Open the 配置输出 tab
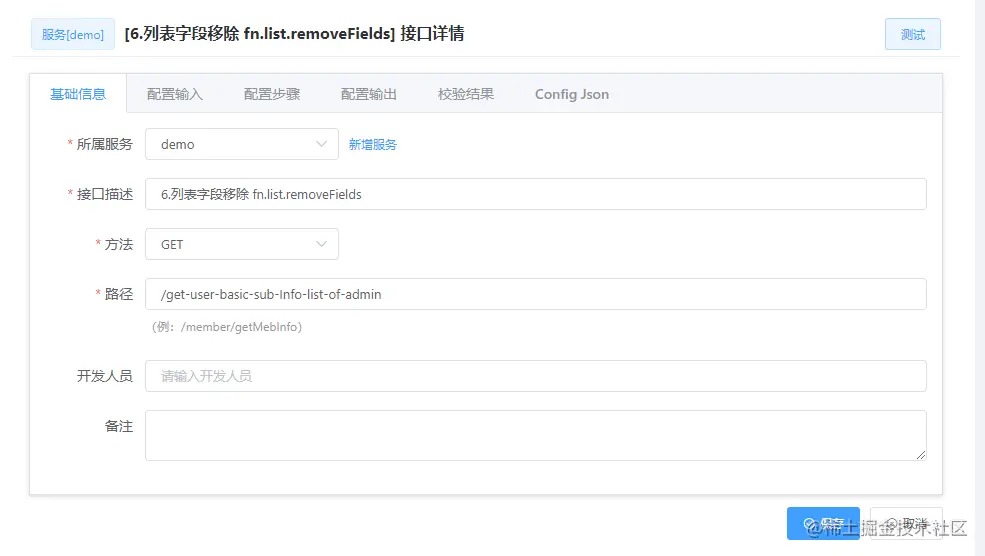The height and width of the screenshot is (556, 985). [x=369, y=94]
